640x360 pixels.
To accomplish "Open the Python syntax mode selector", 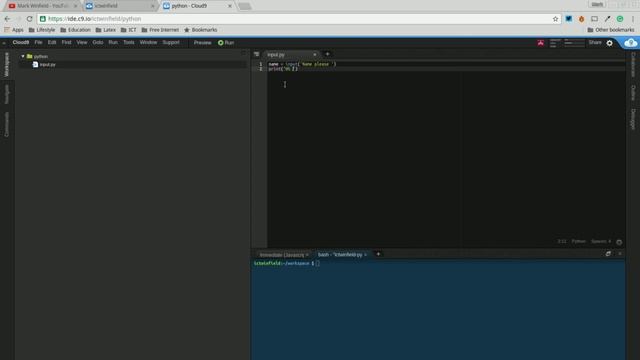I will 578,242.
